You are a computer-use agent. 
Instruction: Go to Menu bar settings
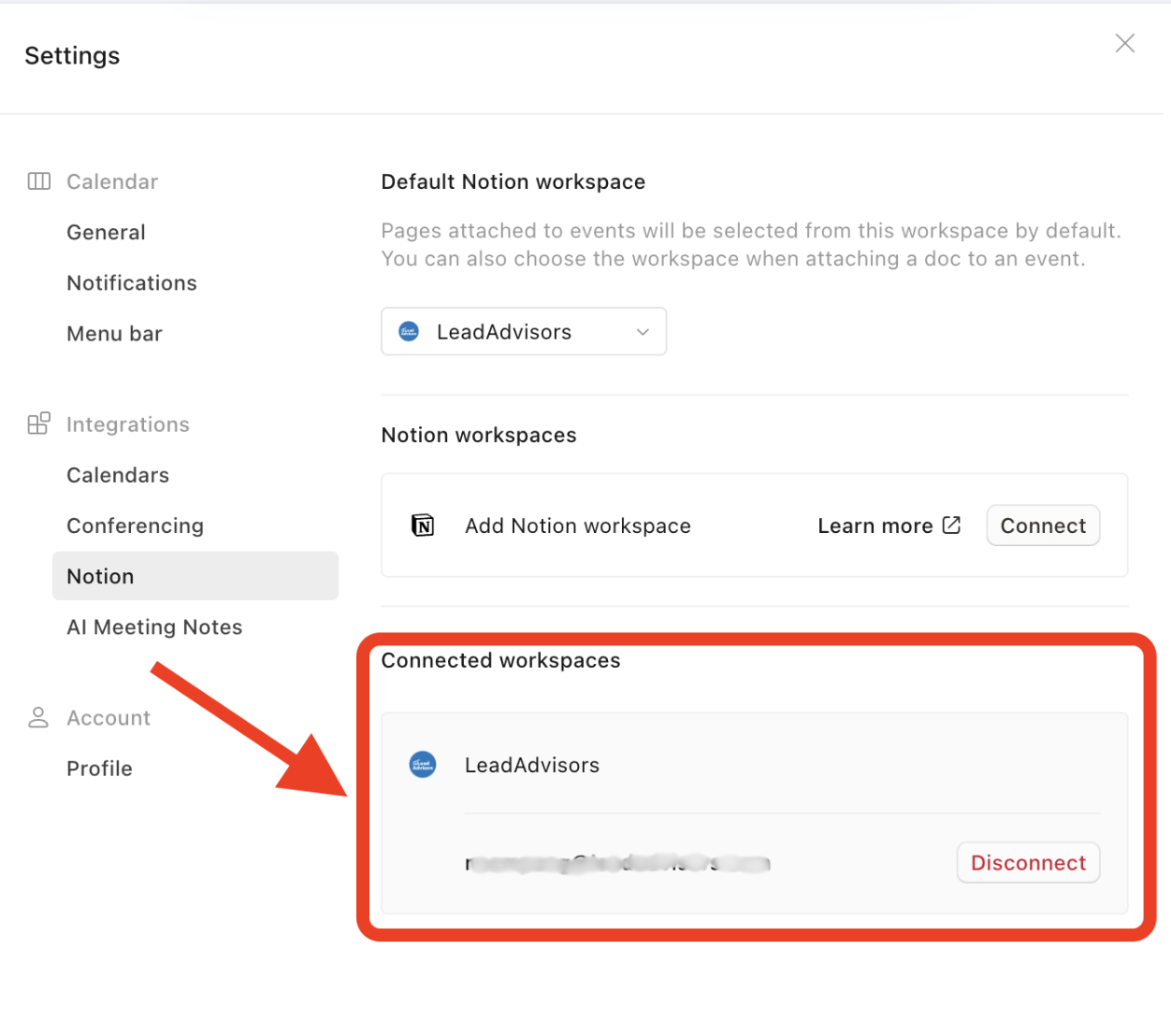(x=115, y=334)
